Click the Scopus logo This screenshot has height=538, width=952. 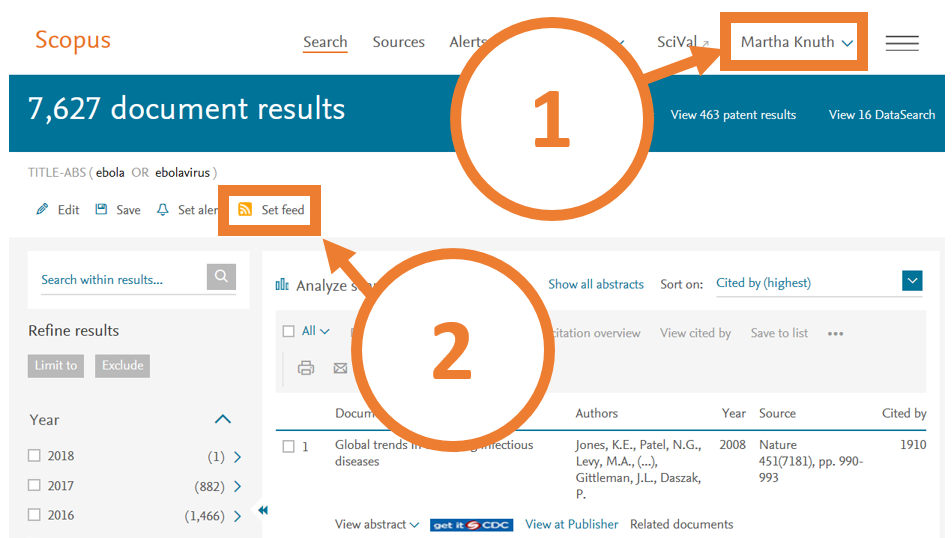click(73, 40)
